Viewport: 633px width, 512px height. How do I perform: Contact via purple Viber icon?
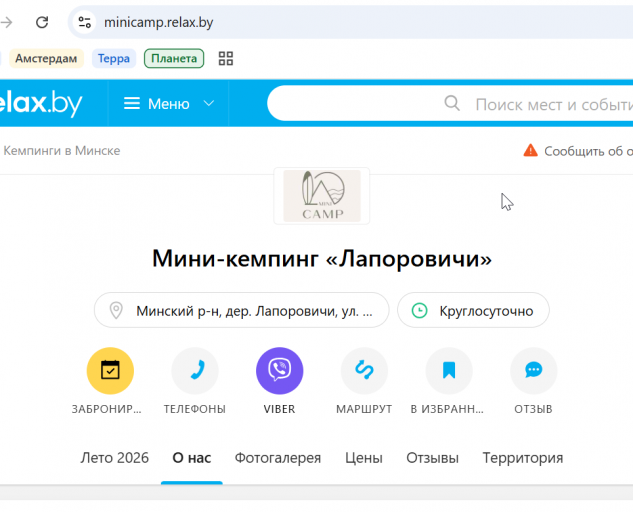279,371
